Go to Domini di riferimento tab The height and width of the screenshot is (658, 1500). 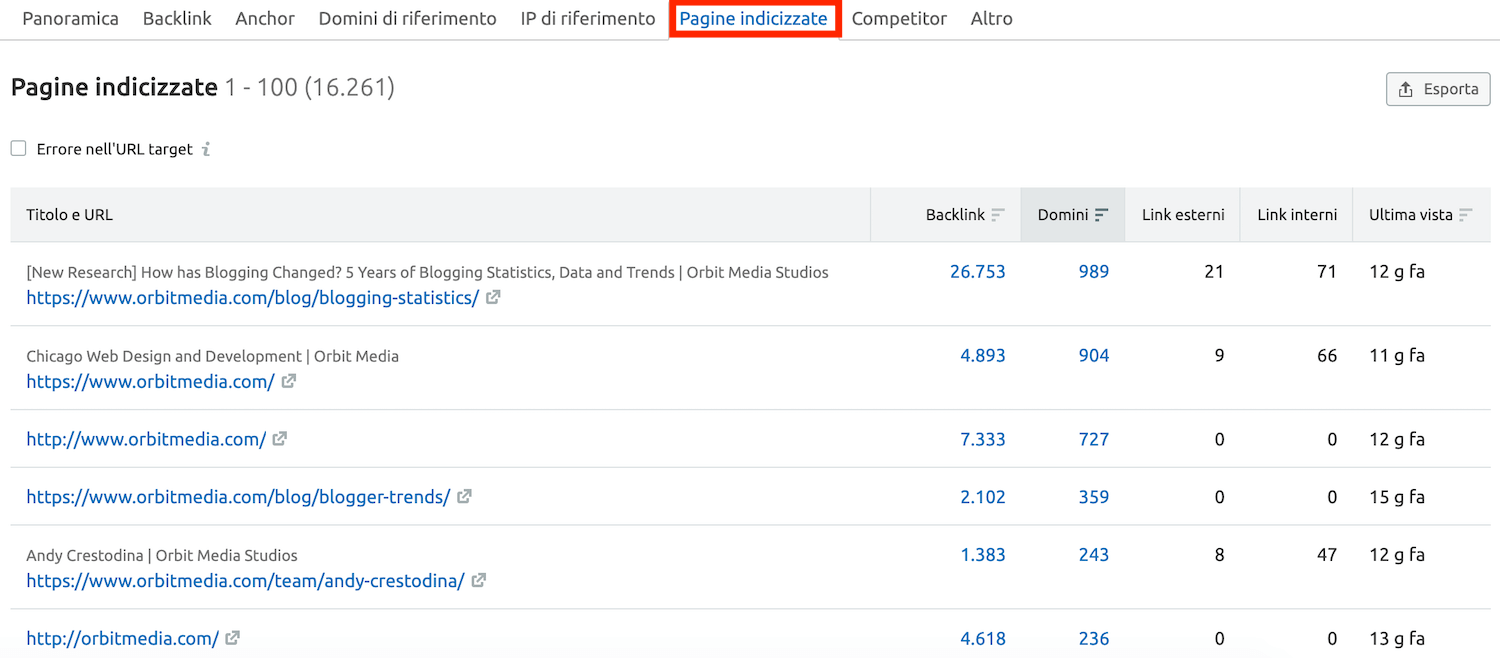coord(407,19)
